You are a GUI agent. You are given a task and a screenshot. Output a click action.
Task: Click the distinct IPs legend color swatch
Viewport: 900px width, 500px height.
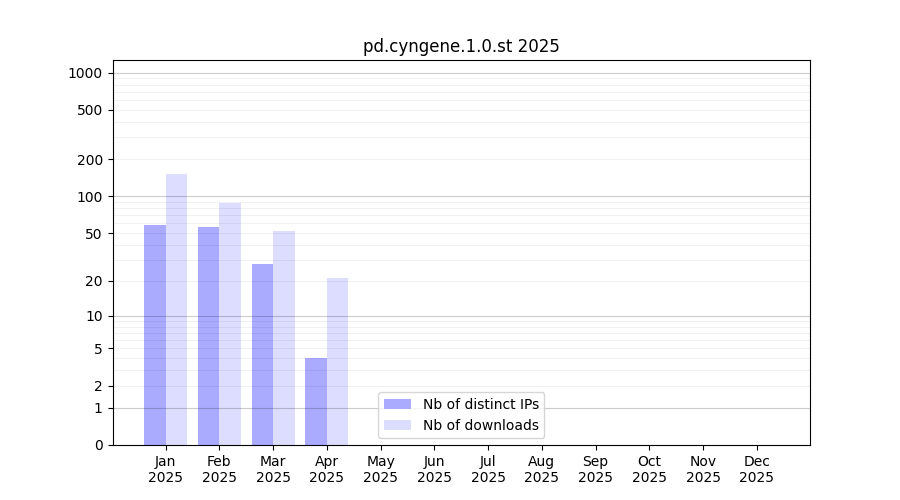(x=397, y=404)
